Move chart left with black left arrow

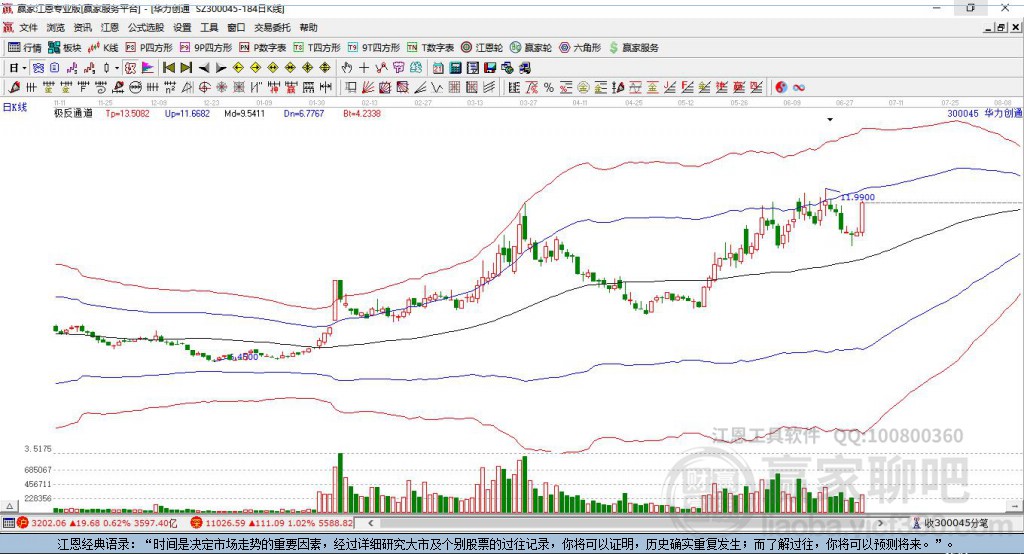(204, 68)
